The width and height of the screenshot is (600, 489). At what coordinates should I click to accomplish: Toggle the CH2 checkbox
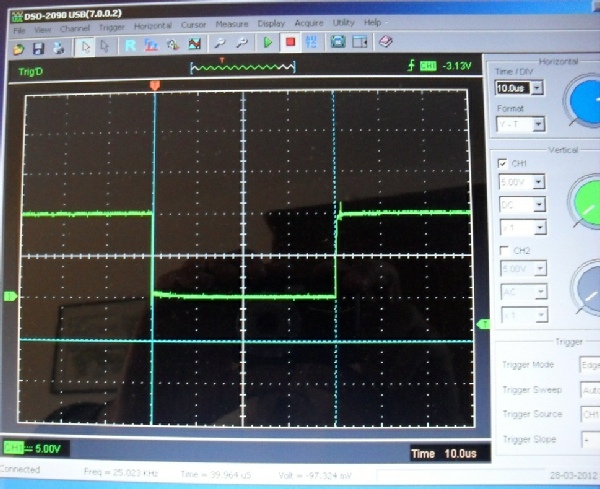[x=505, y=251]
